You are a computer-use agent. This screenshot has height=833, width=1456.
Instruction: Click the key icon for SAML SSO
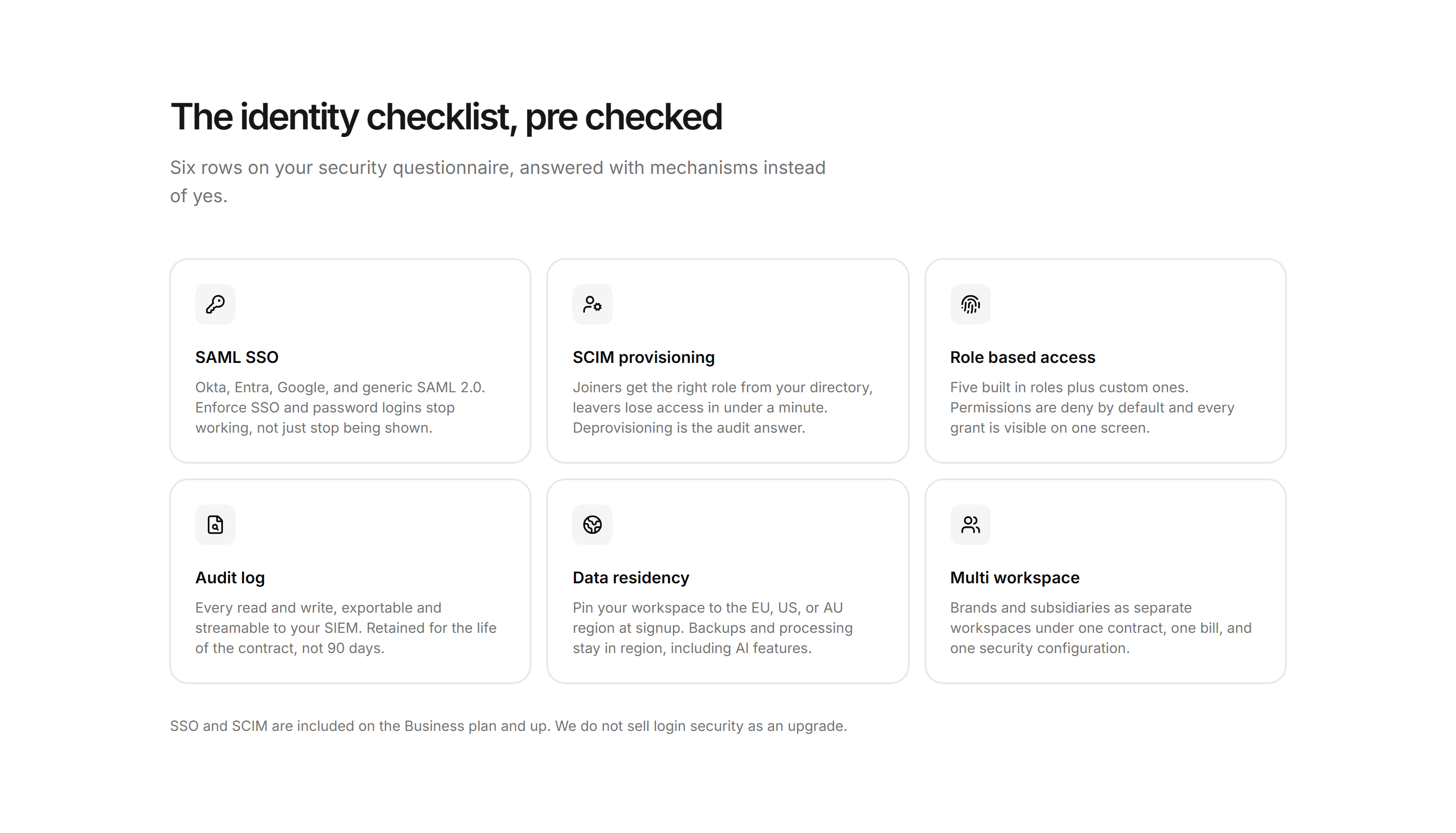click(x=215, y=304)
